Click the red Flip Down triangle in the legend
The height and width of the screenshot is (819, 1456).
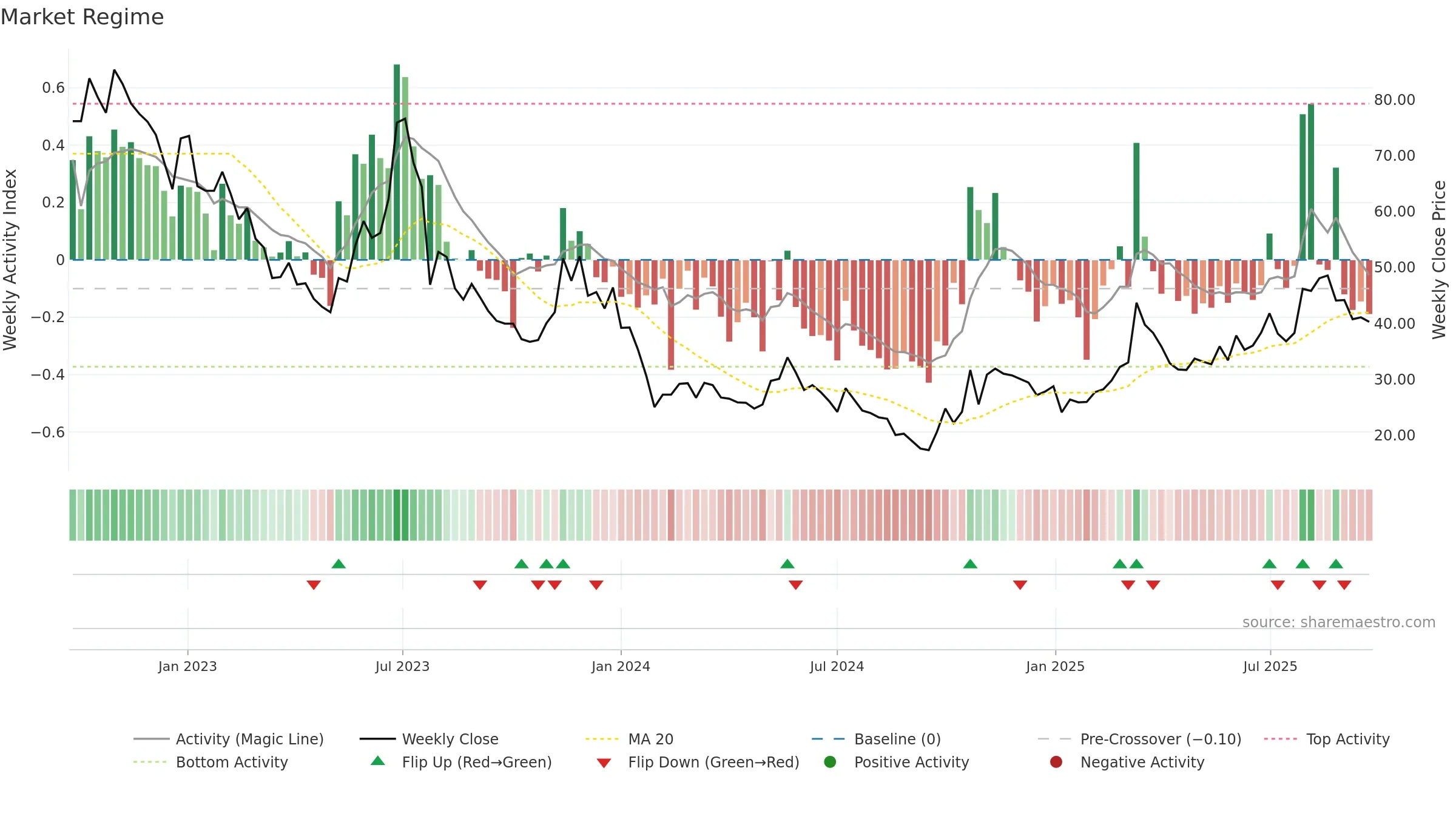604,763
